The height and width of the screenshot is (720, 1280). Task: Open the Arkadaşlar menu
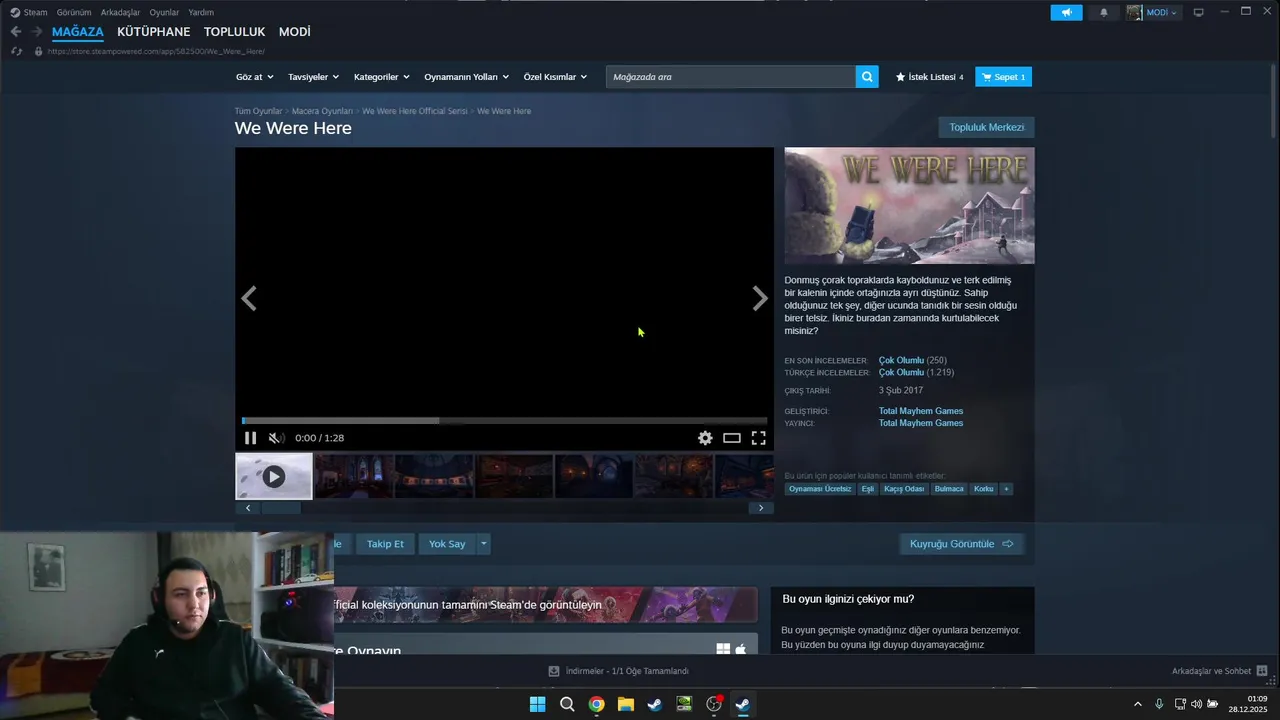[120, 12]
